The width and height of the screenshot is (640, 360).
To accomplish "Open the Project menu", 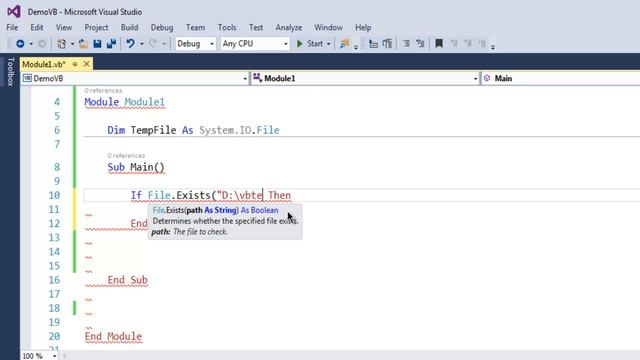I will [x=96, y=27].
